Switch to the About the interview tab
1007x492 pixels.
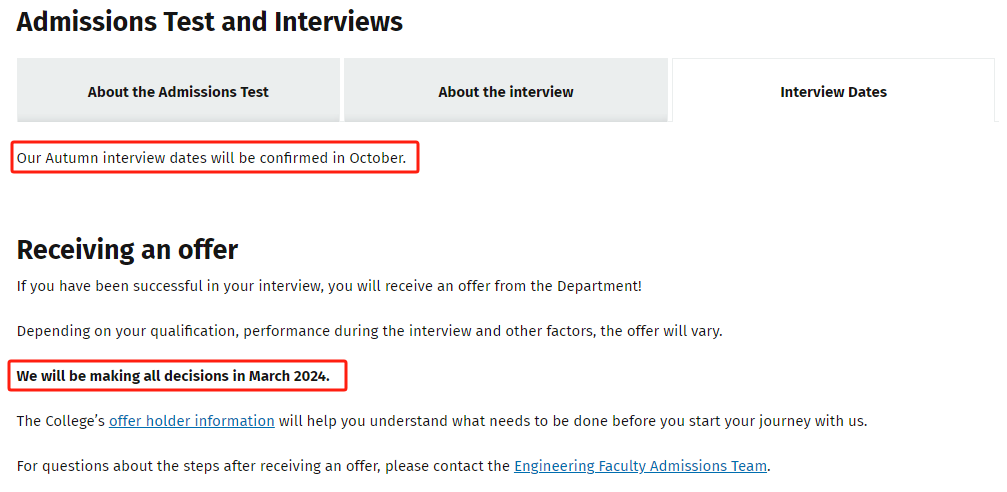coord(505,92)
